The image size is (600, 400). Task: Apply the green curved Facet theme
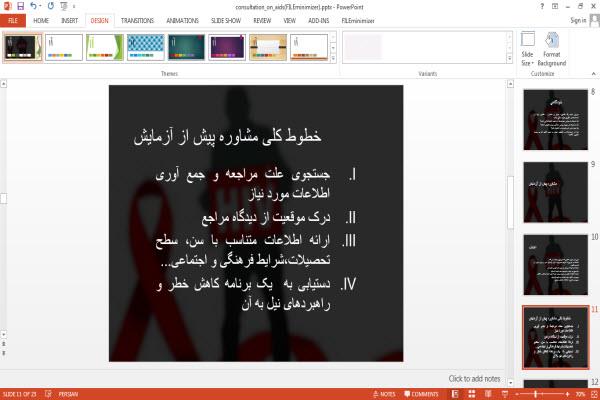click(105, 47)
